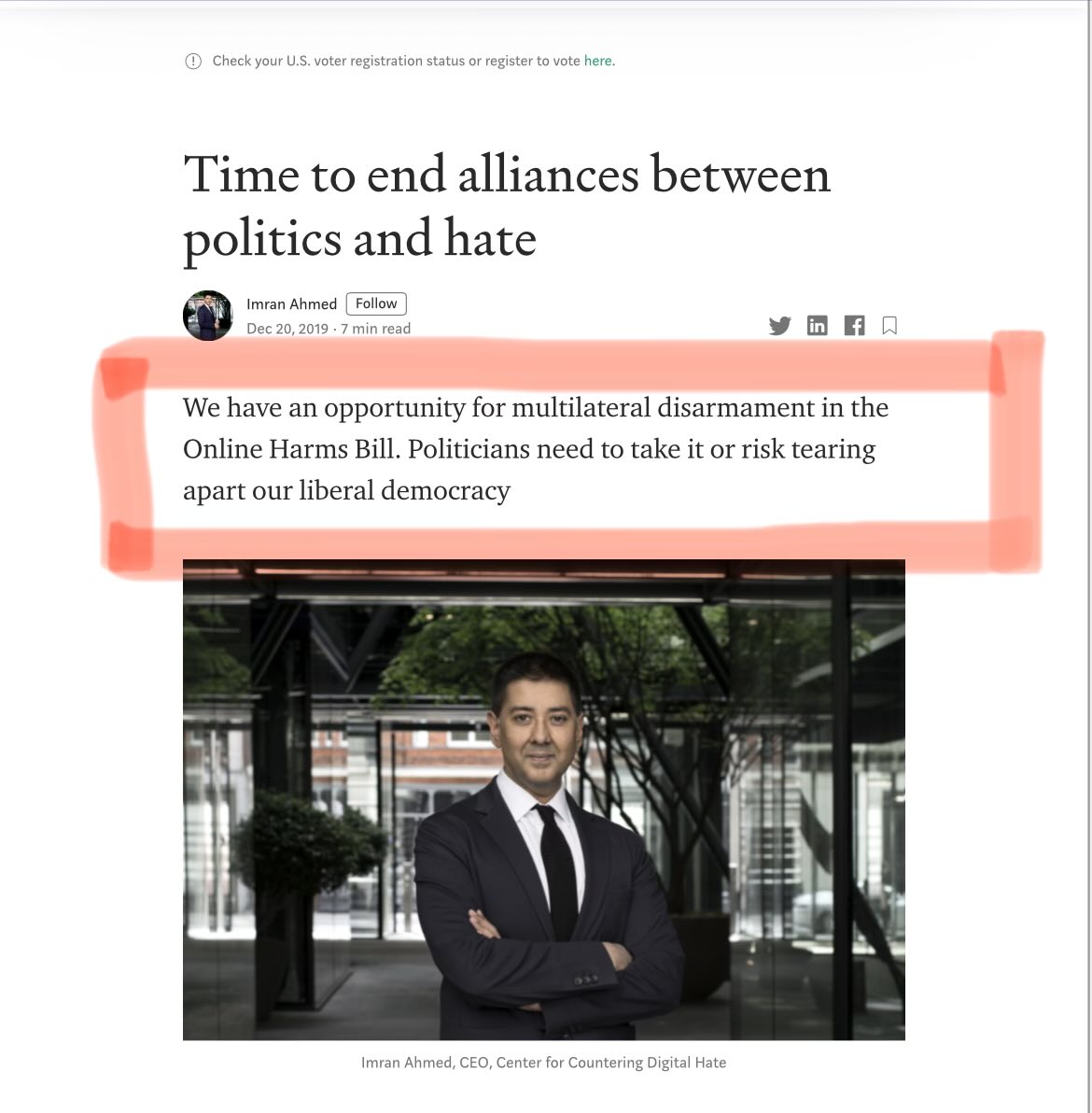The width and height of the screenshot is (1092, 1113).
Task: Click the word 'alliances' in the headline
Action: (x=548, y=176)
